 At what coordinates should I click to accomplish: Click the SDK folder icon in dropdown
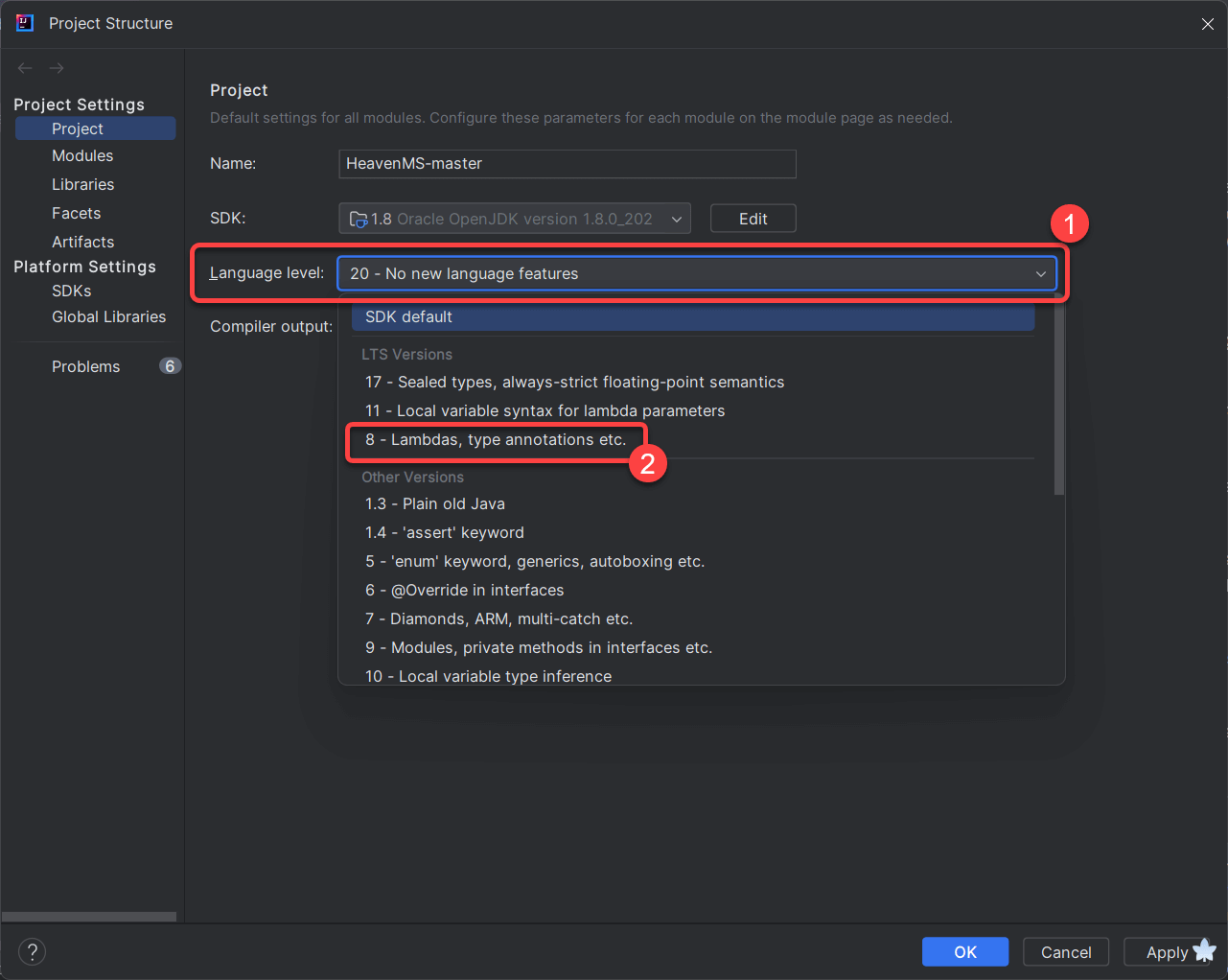(359, 219)
